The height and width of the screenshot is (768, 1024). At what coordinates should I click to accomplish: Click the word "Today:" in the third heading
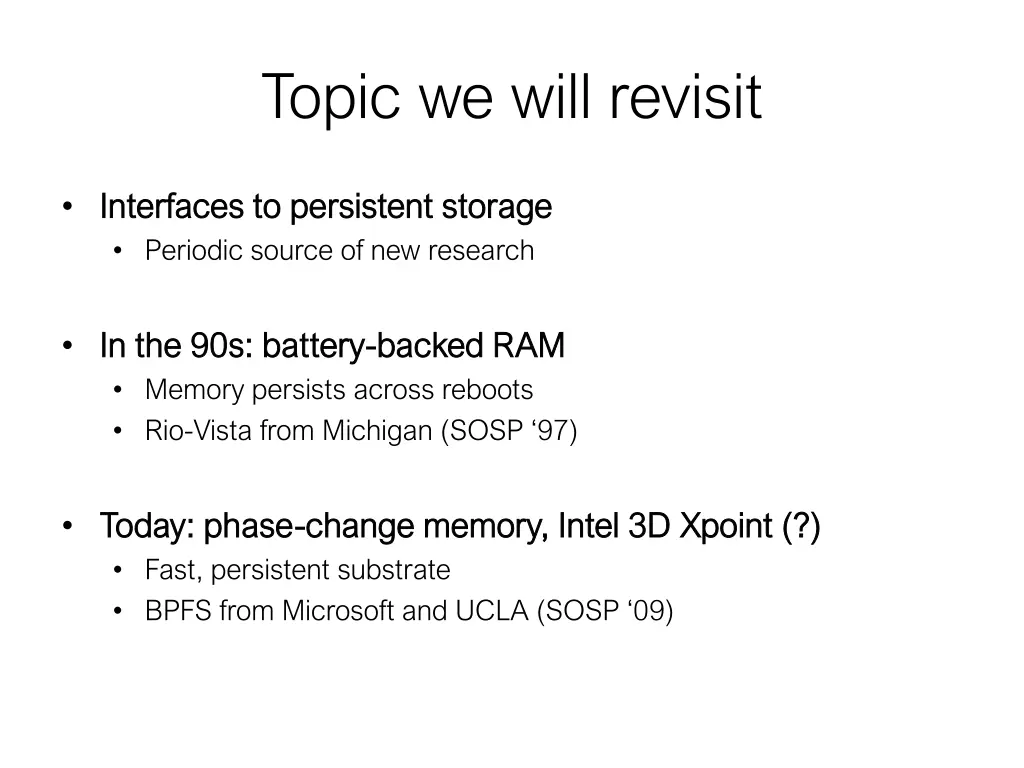[x=147, y=526]
